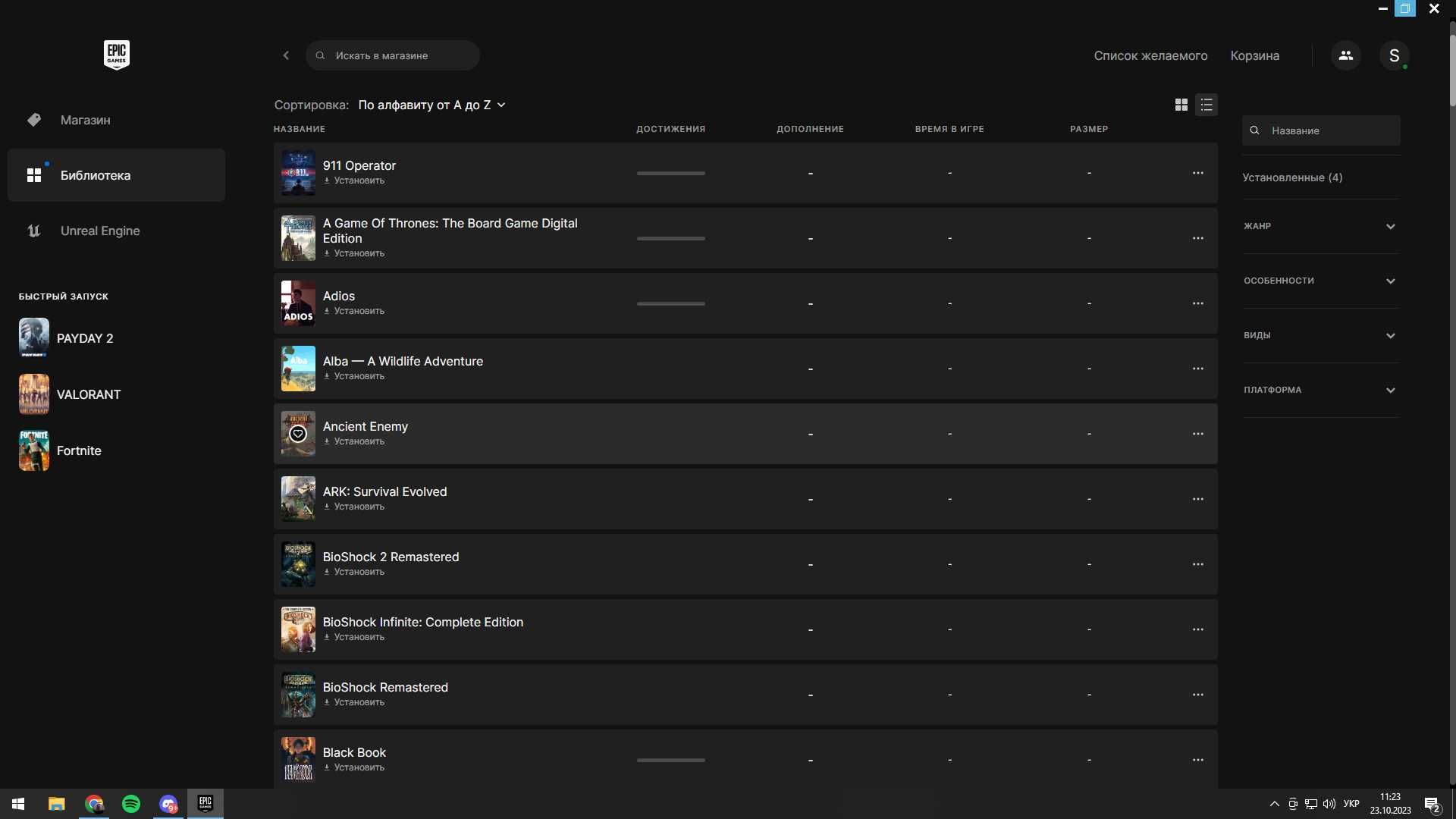Open more options for Black Book
This screenshot has height=819, width=1456.
click(x=1198, y=760)
